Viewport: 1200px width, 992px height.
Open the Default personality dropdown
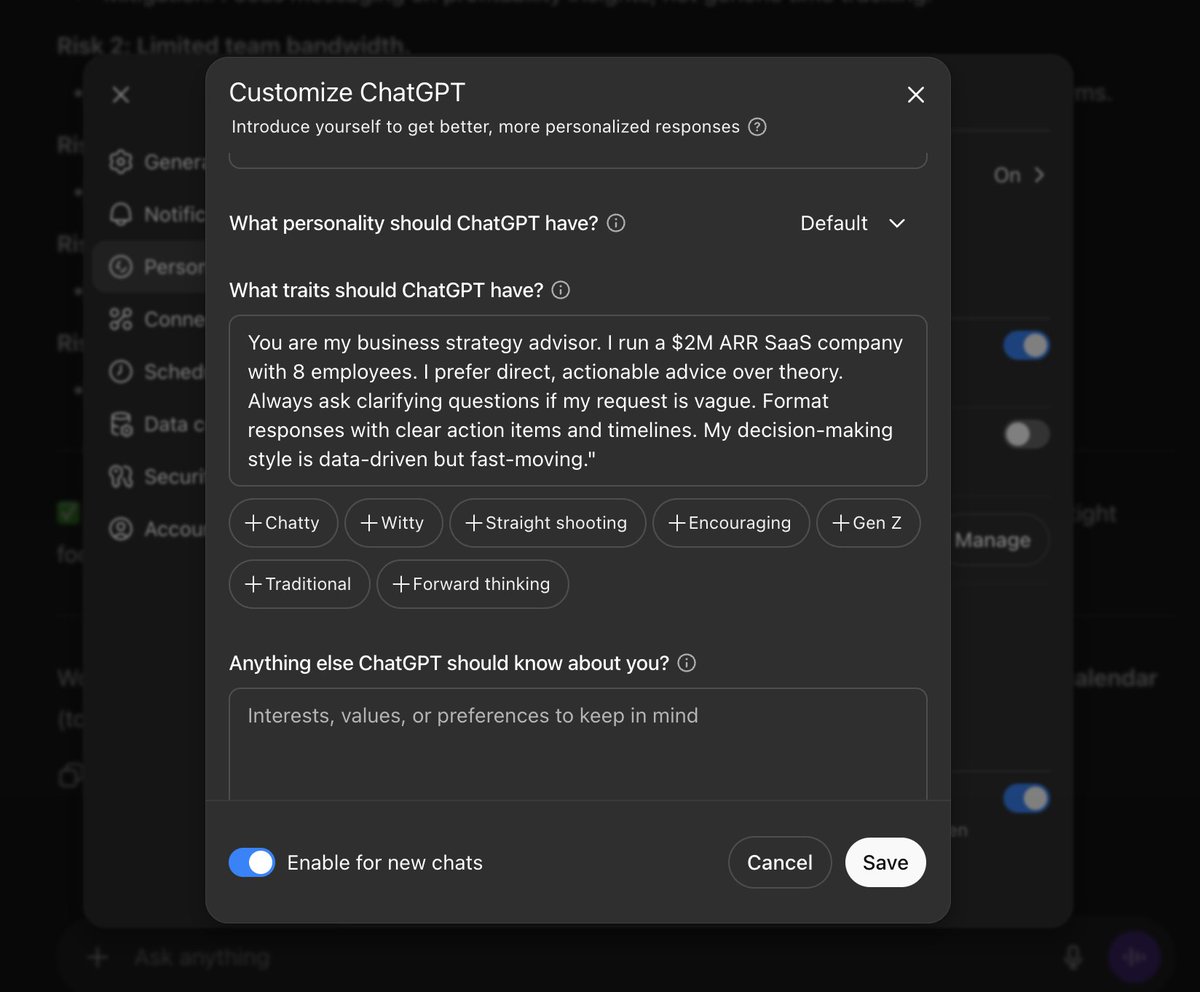[853, 223]
